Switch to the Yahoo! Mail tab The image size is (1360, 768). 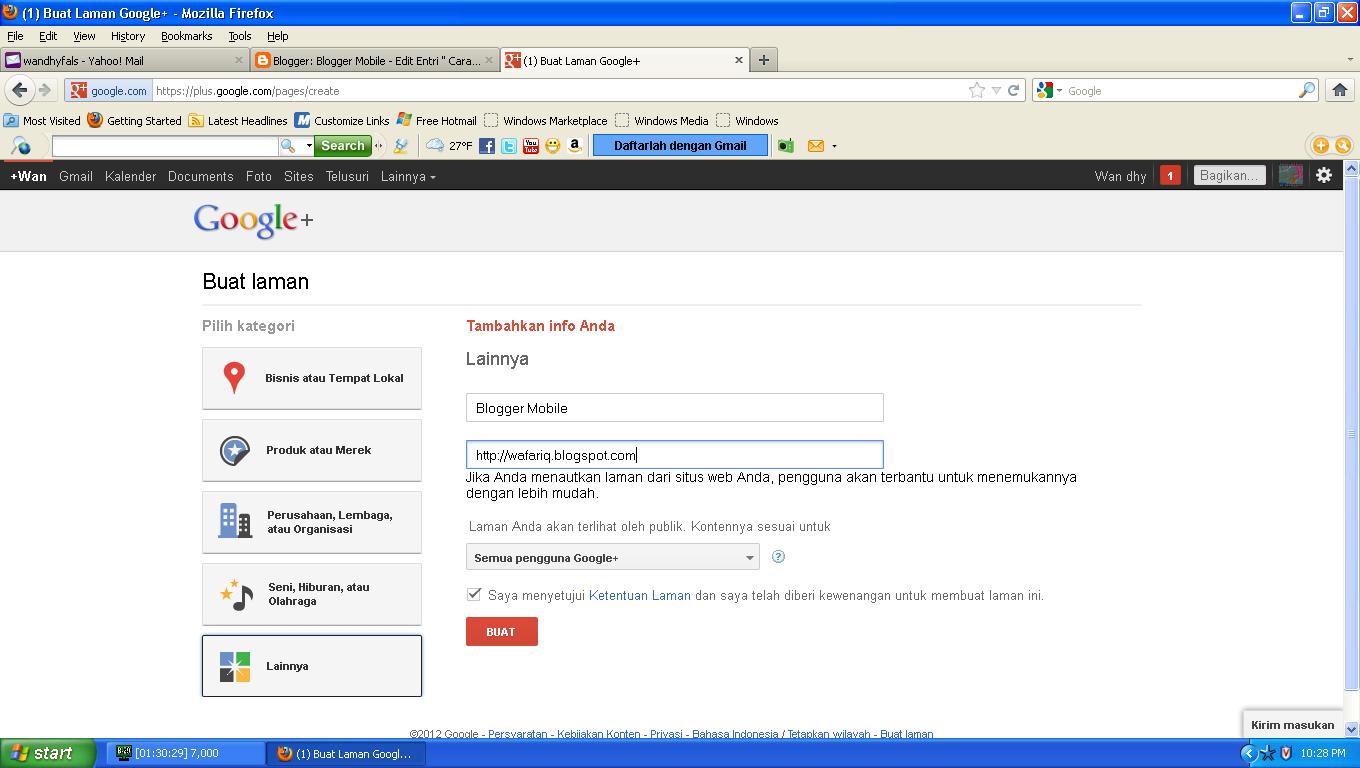point(125,60)
